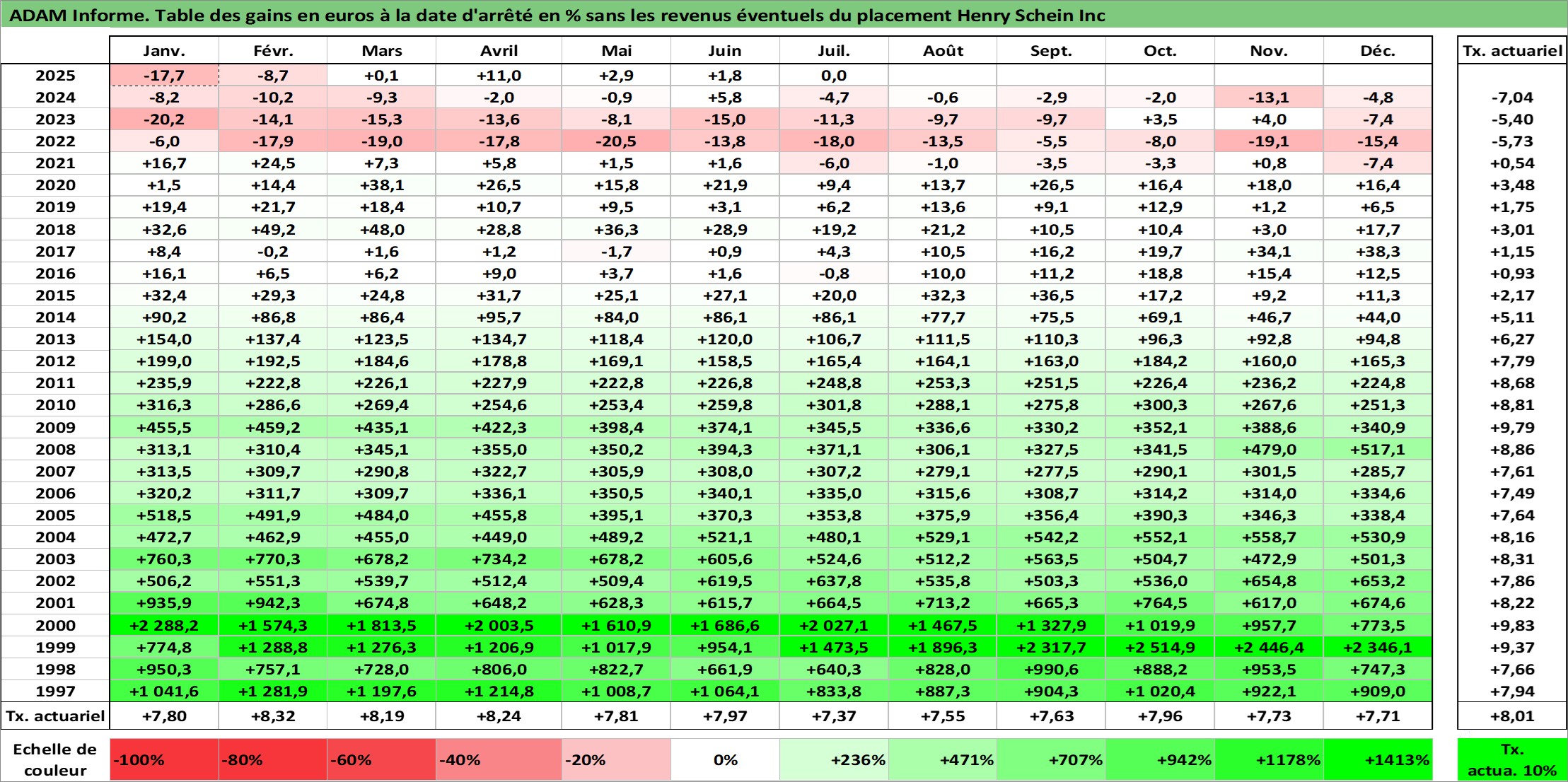Select the 'Avril' column header

click(499, 50)
